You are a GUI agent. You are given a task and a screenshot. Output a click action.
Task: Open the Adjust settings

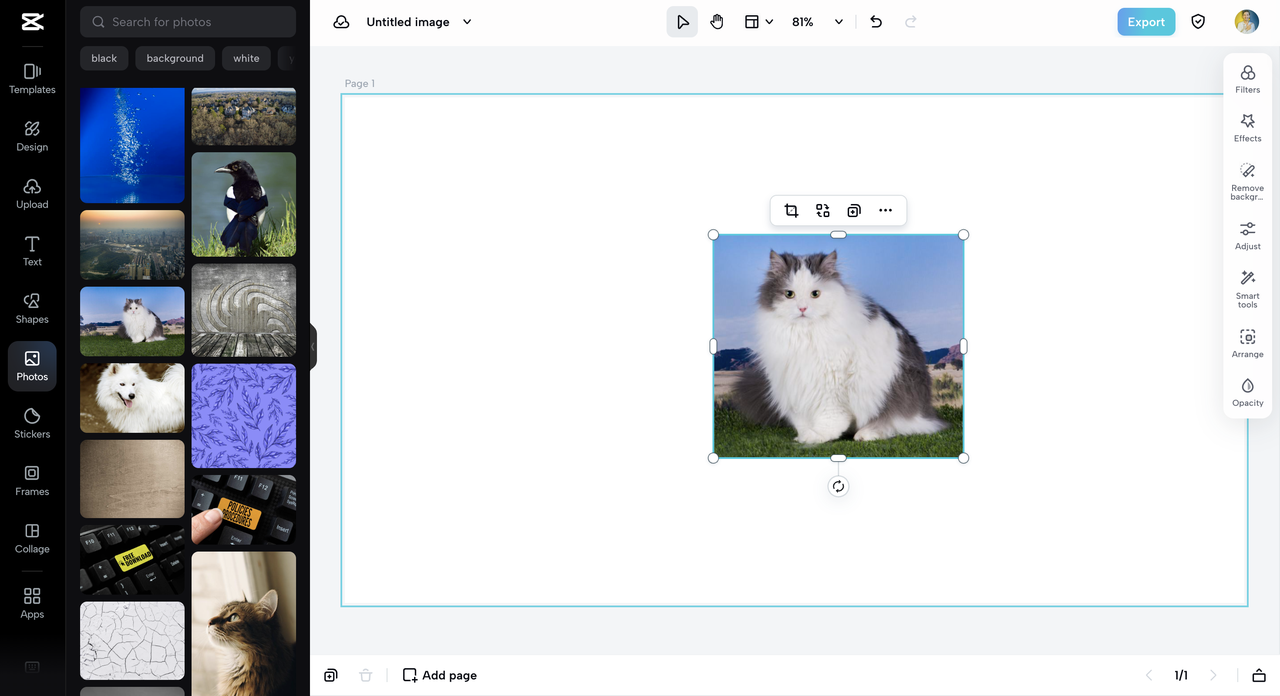click(x=1247, y=235)
